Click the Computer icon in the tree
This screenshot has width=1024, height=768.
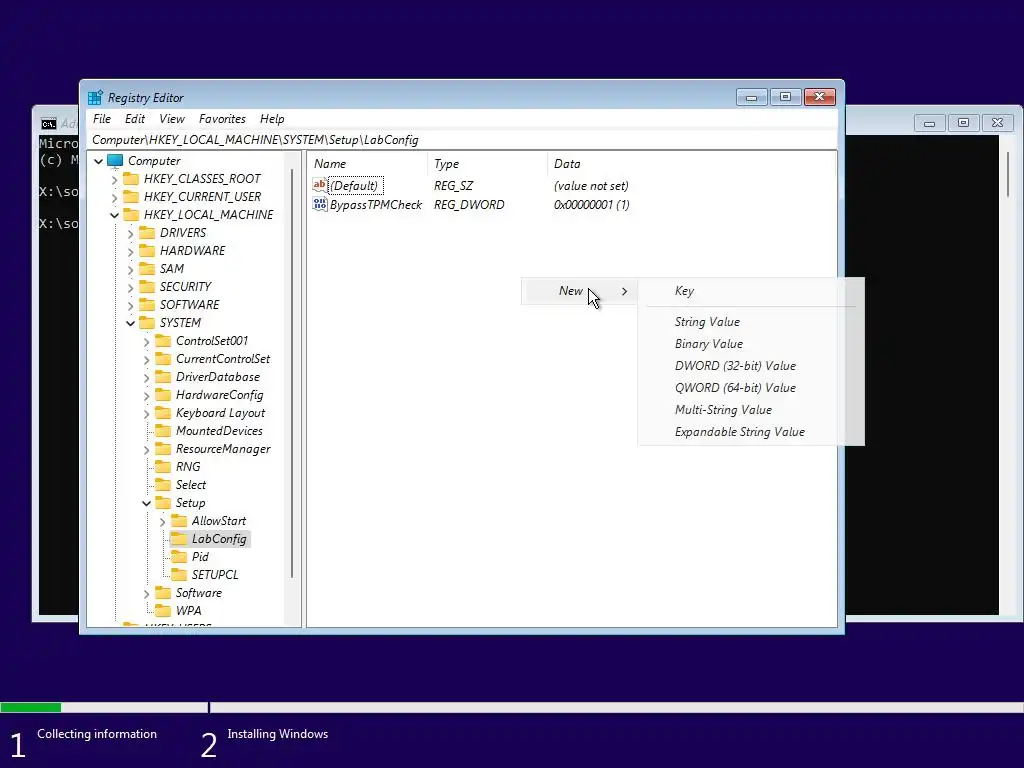(x=115, y=161)
